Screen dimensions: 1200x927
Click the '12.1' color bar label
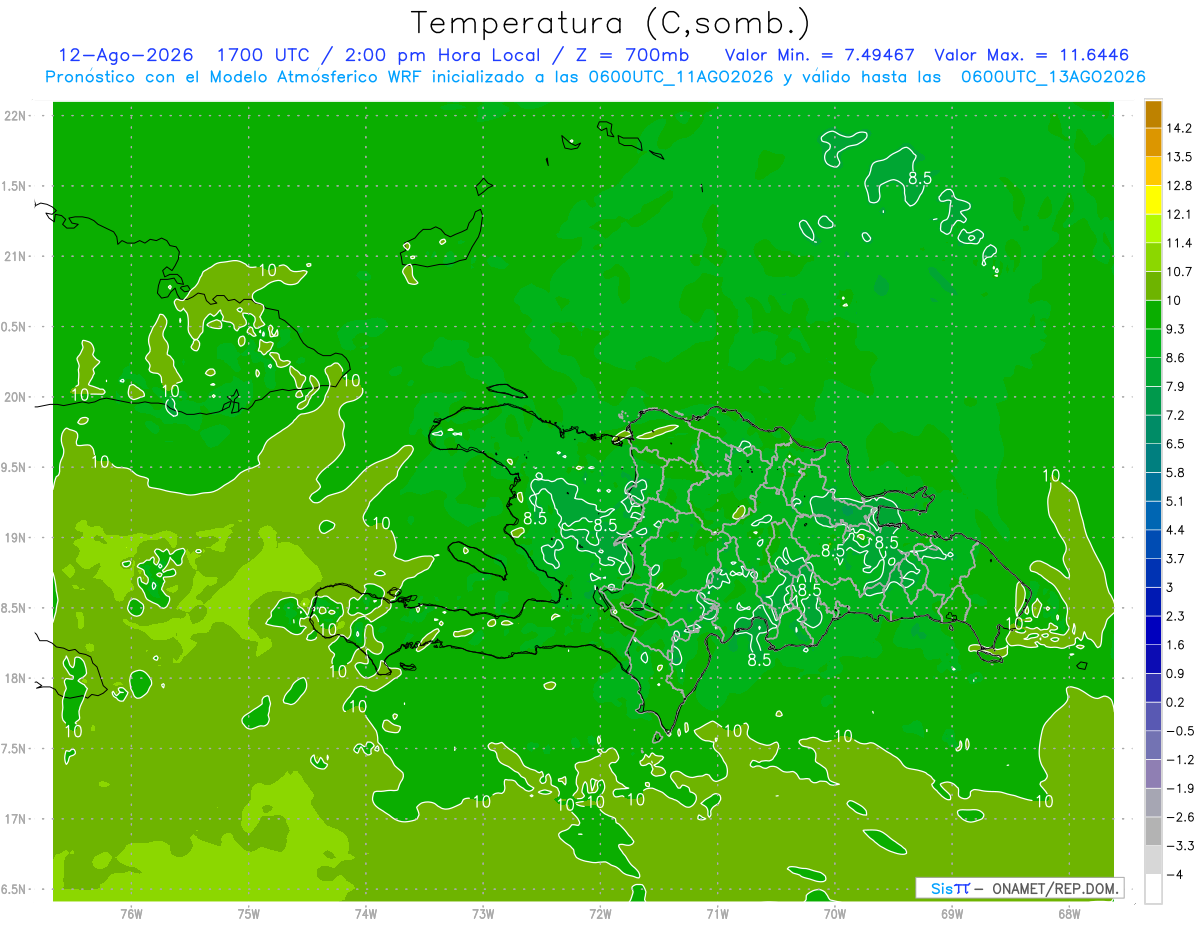tap(1180, 214)
